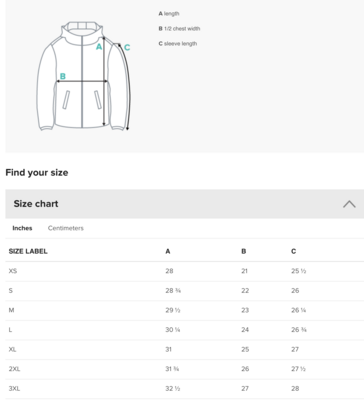
Task: Select the M size label row
Action: tap(185, 310)
